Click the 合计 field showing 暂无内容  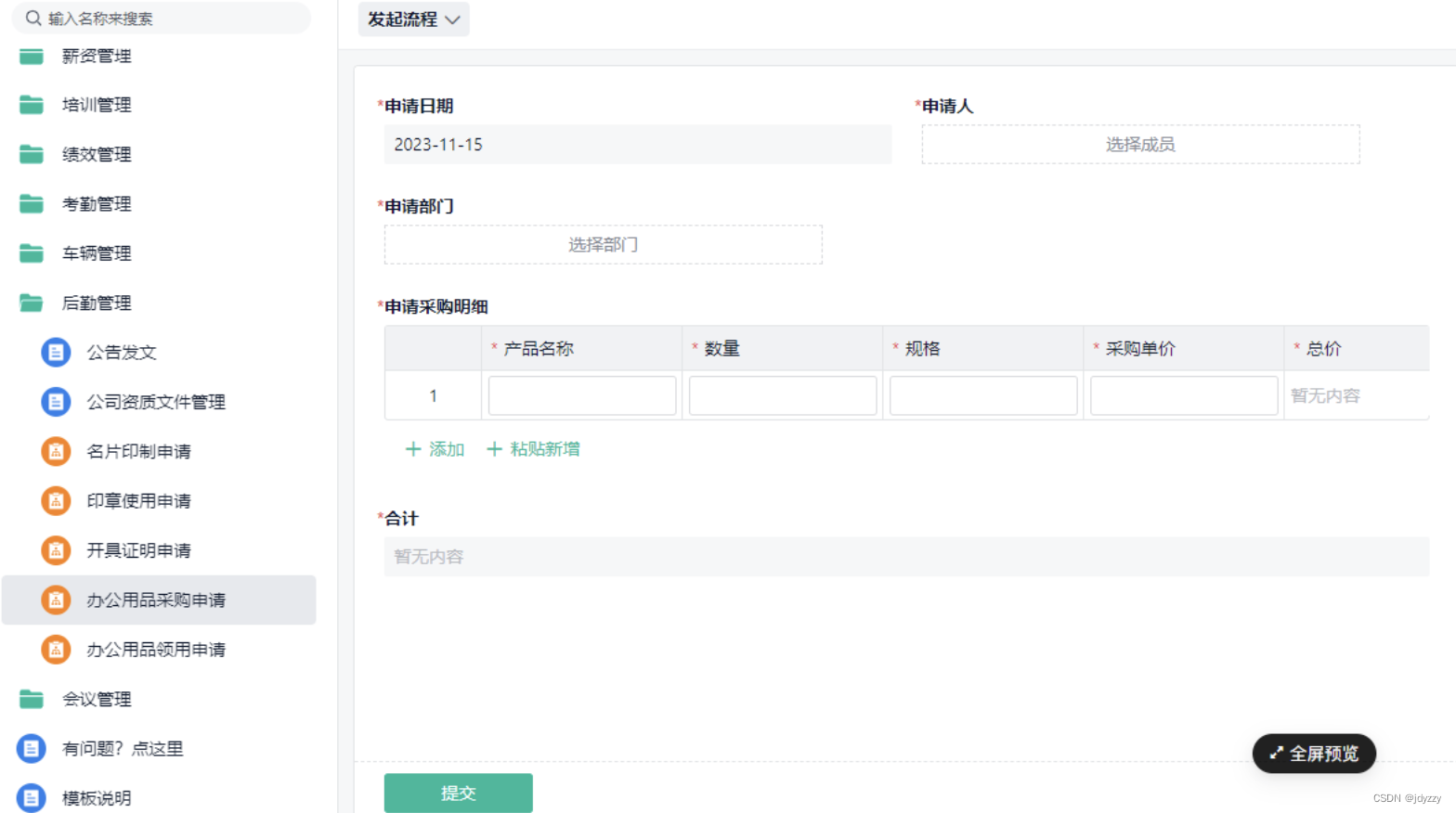[x=906, y=557]
